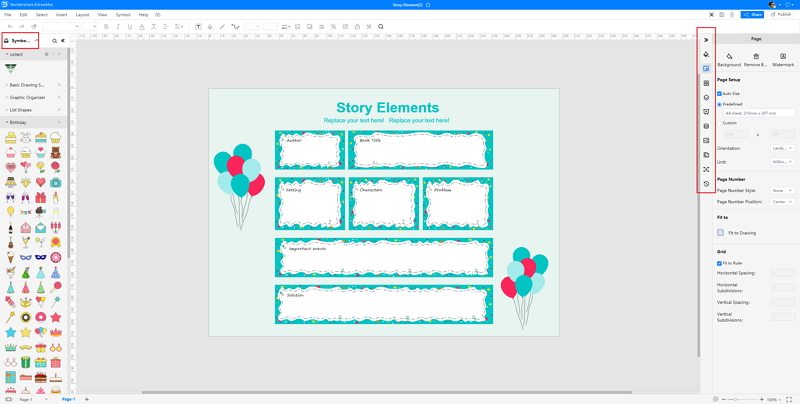
Task: Select the Connector tool
Action: point(235,27)
